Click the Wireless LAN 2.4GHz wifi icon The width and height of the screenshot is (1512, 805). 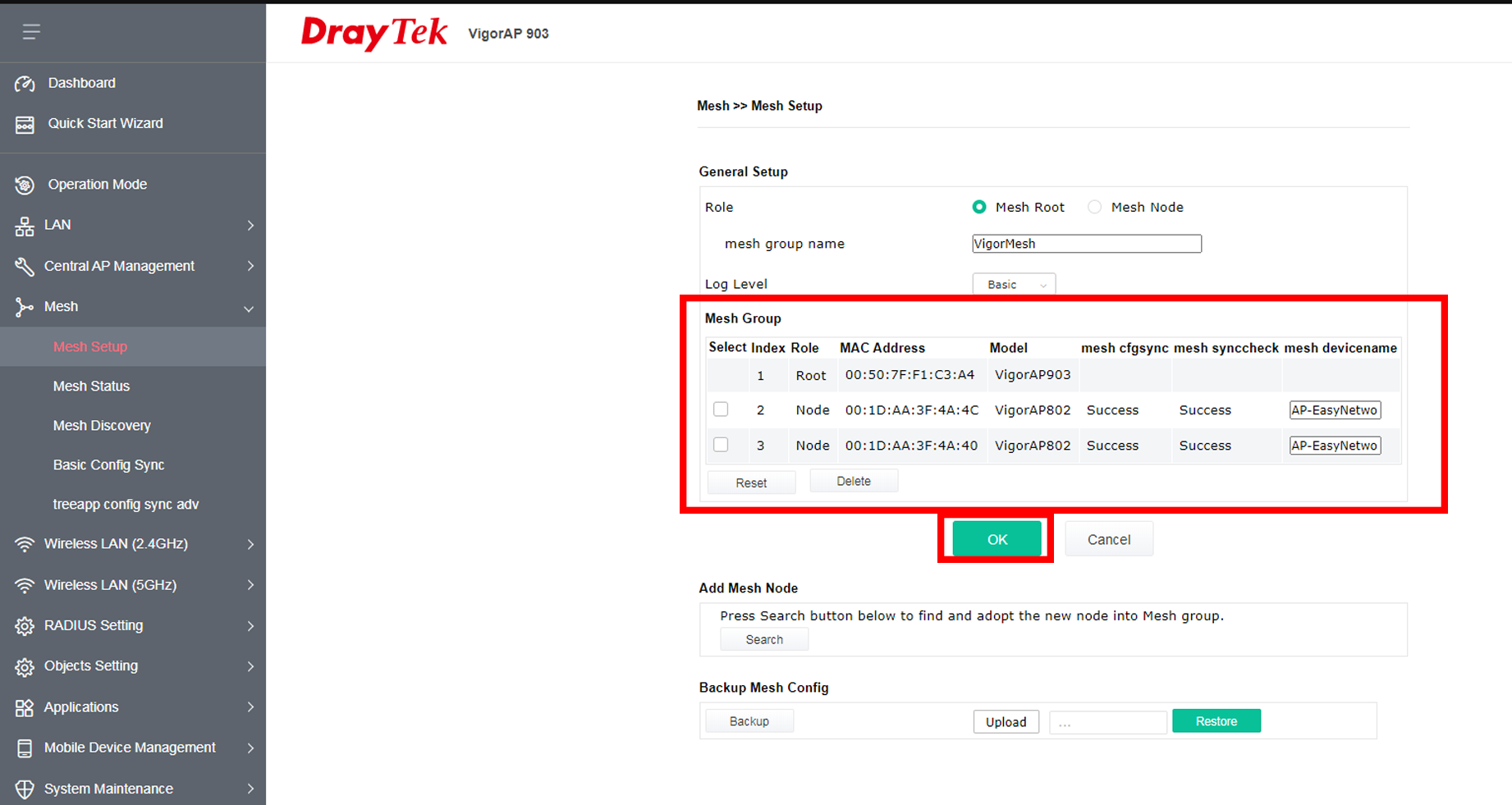coord(25,544)
